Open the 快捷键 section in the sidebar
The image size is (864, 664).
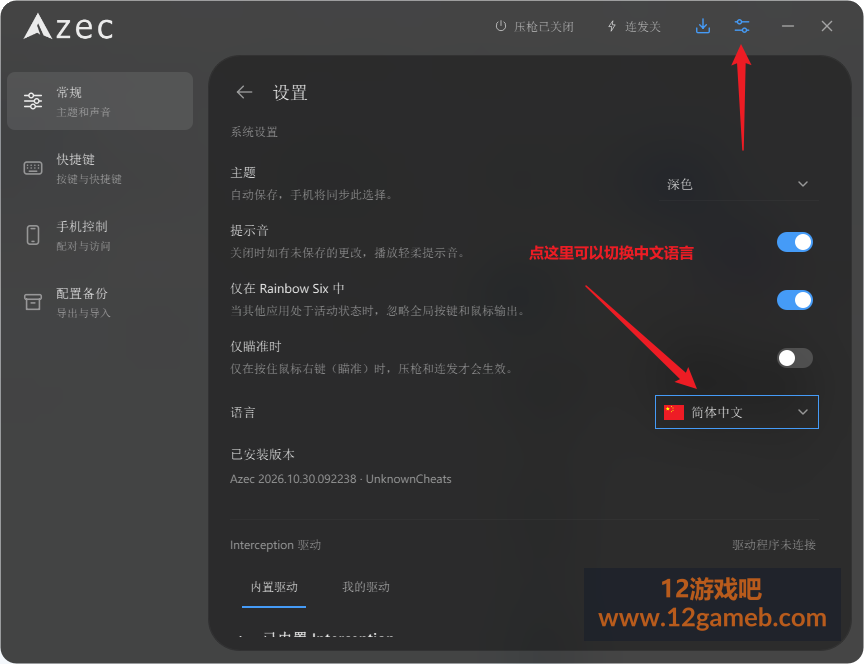(100, 168)
